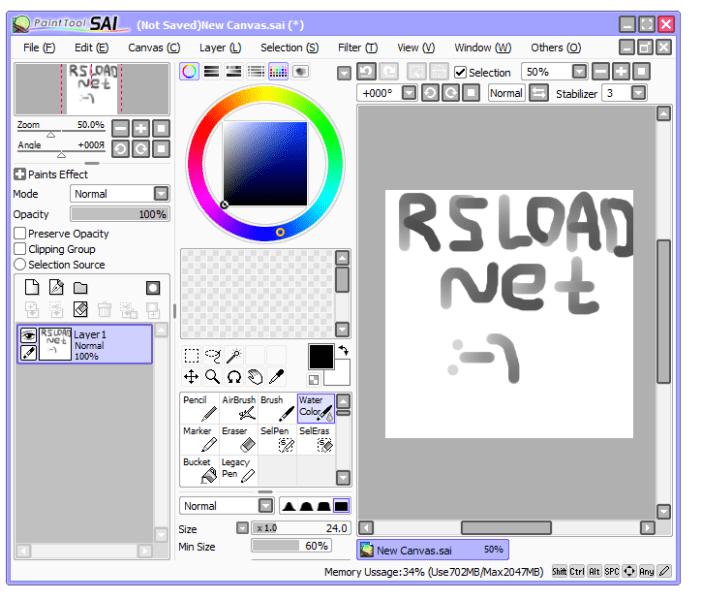Click the navigator canvas thumbnail
The image size is (702, 600).
[92, 89]
